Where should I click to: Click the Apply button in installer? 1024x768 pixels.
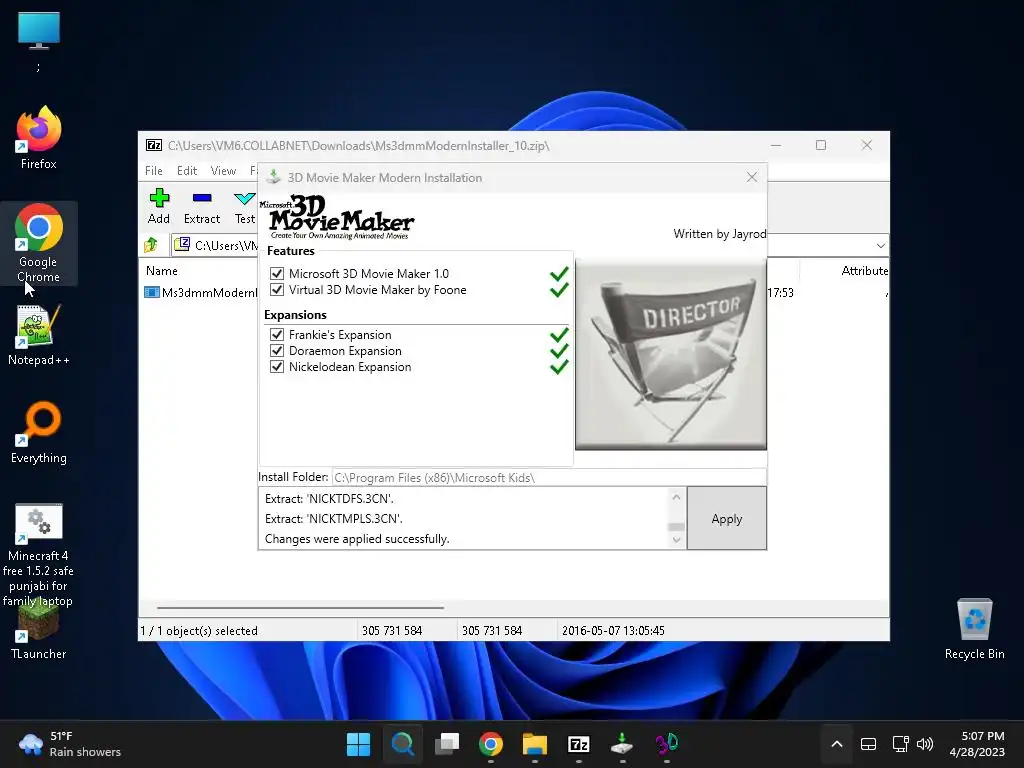(x=727, y=519)
